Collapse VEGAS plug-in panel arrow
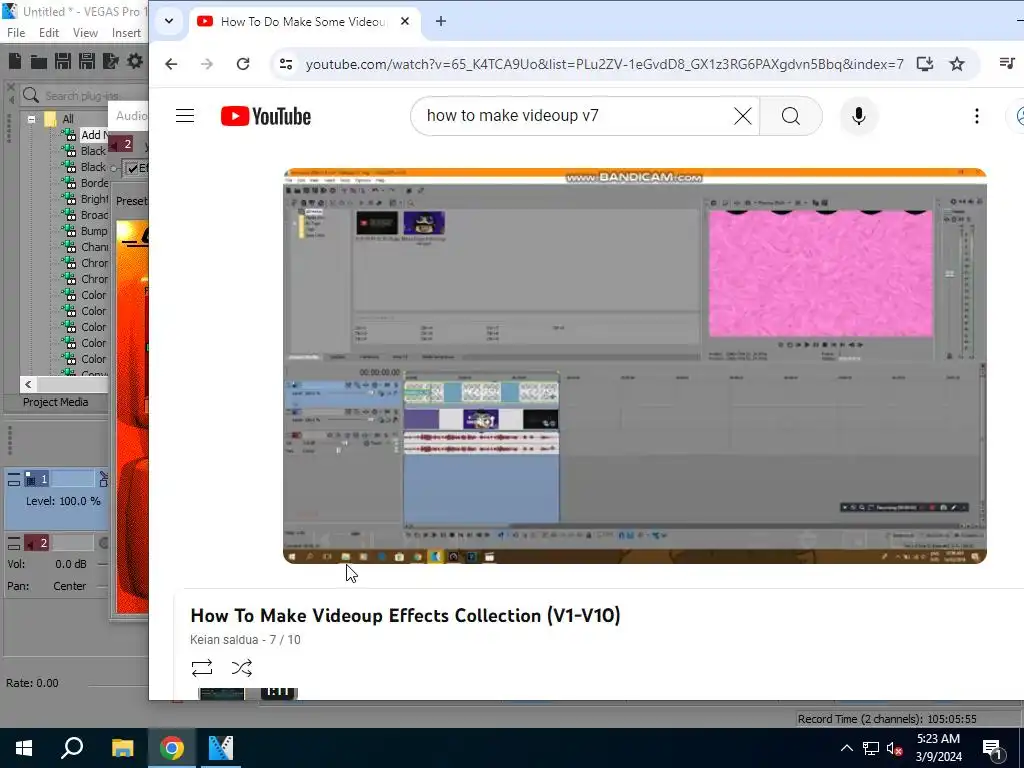The width and height of the screenshot is (1024, 768). (10, 99)
